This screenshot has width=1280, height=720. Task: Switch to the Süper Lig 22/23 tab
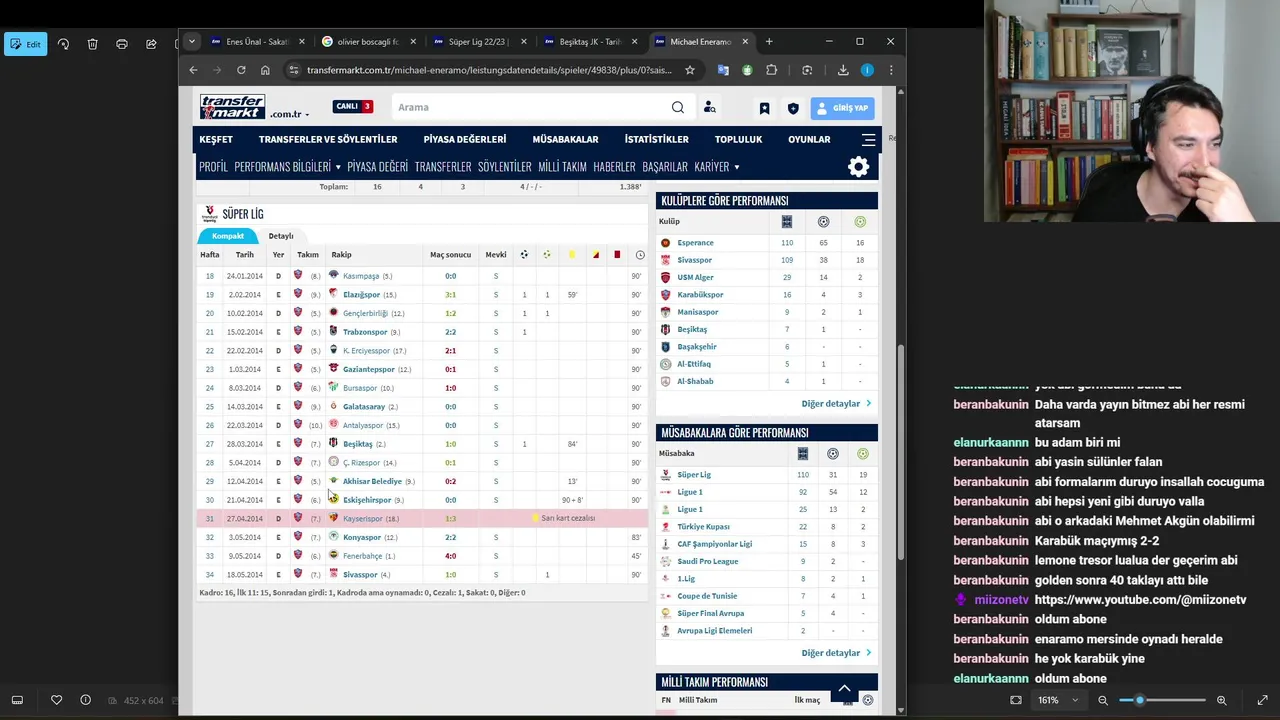coord(478,42)
